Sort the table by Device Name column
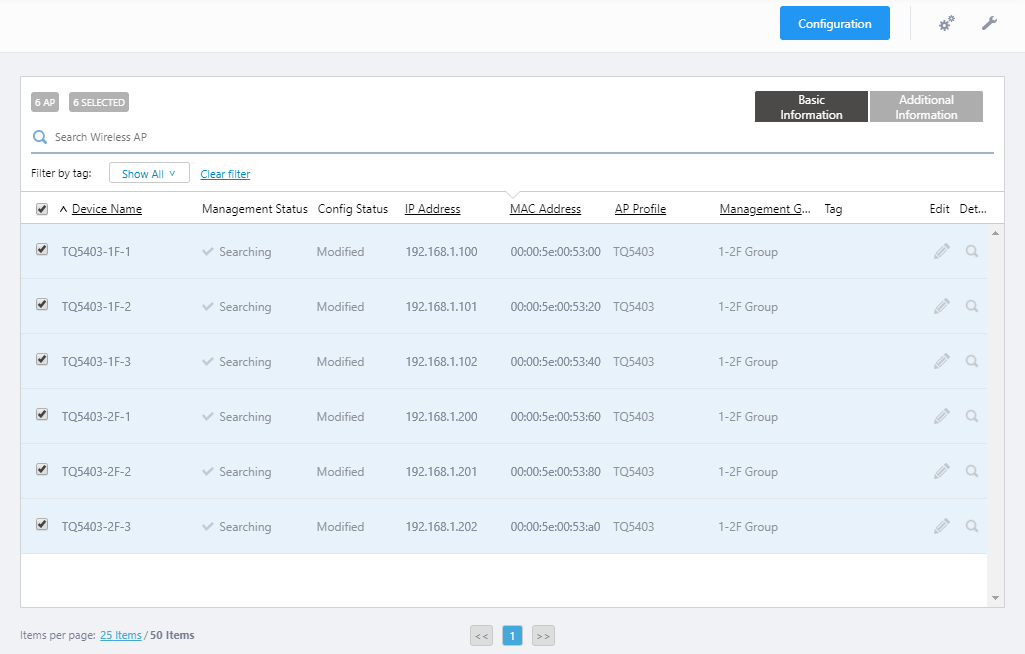 (107, 209)
